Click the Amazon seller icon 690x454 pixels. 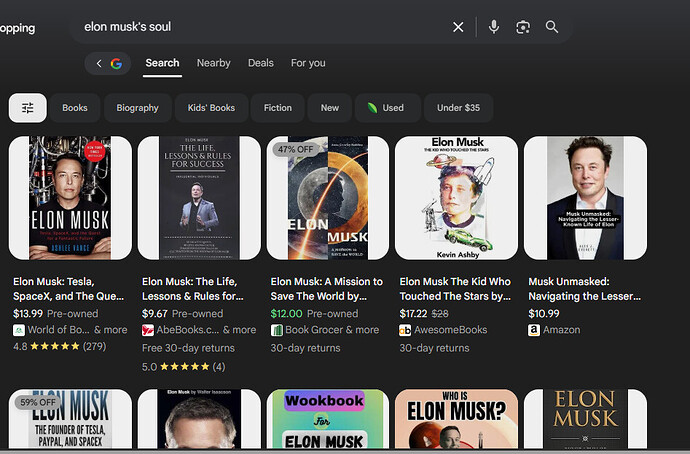click(534, 330)
